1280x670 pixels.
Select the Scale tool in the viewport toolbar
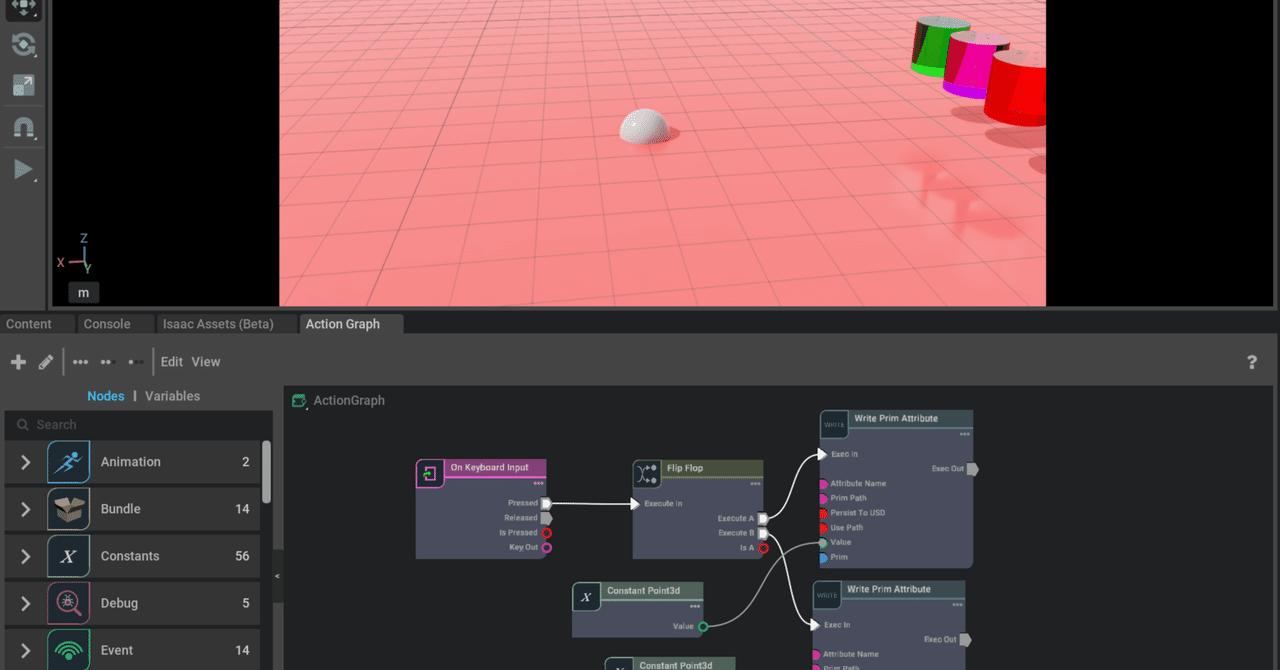point(23,86)
